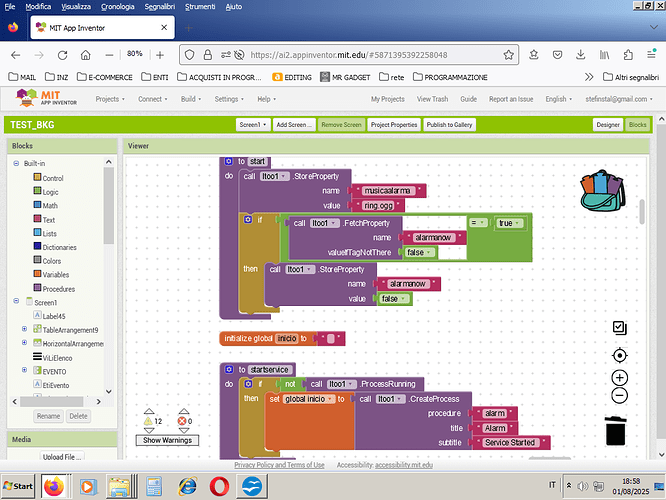Screen dimensions: 666x500
Task: Open the Screen1 dropdown
Action: tap(253, 125)
